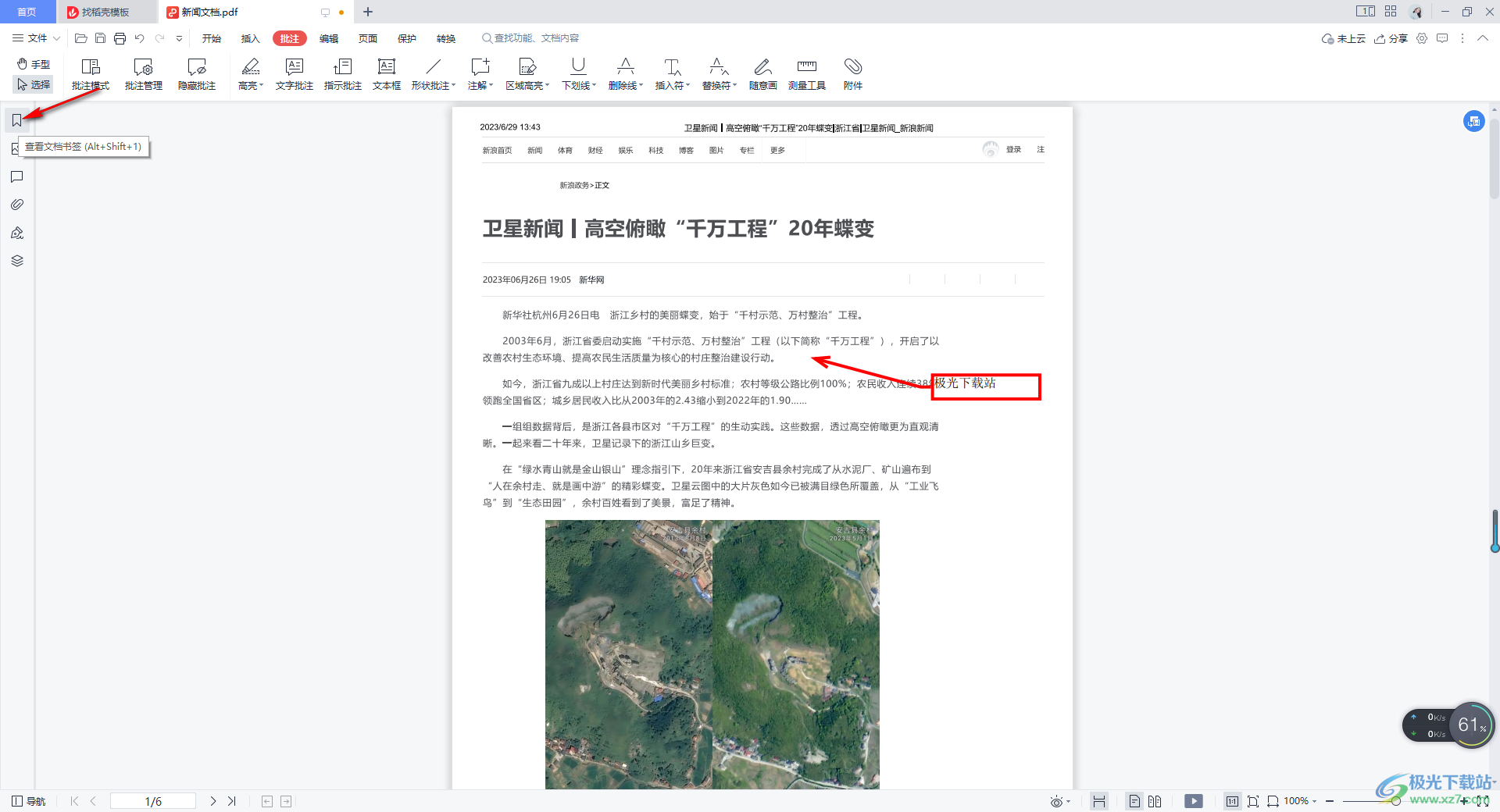Go to the 首页 home tab
Image resolution: width=1500 pixels, height=812 pixels.
[27, 12]
